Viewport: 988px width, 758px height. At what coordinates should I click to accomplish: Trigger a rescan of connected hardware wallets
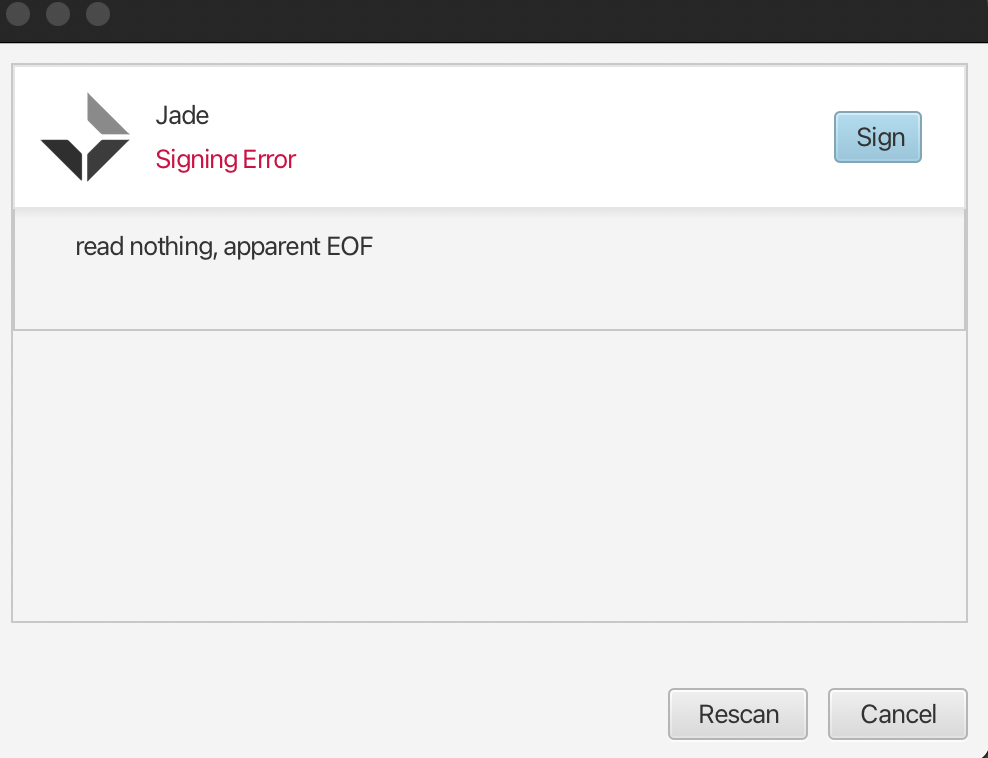(738, 714)
